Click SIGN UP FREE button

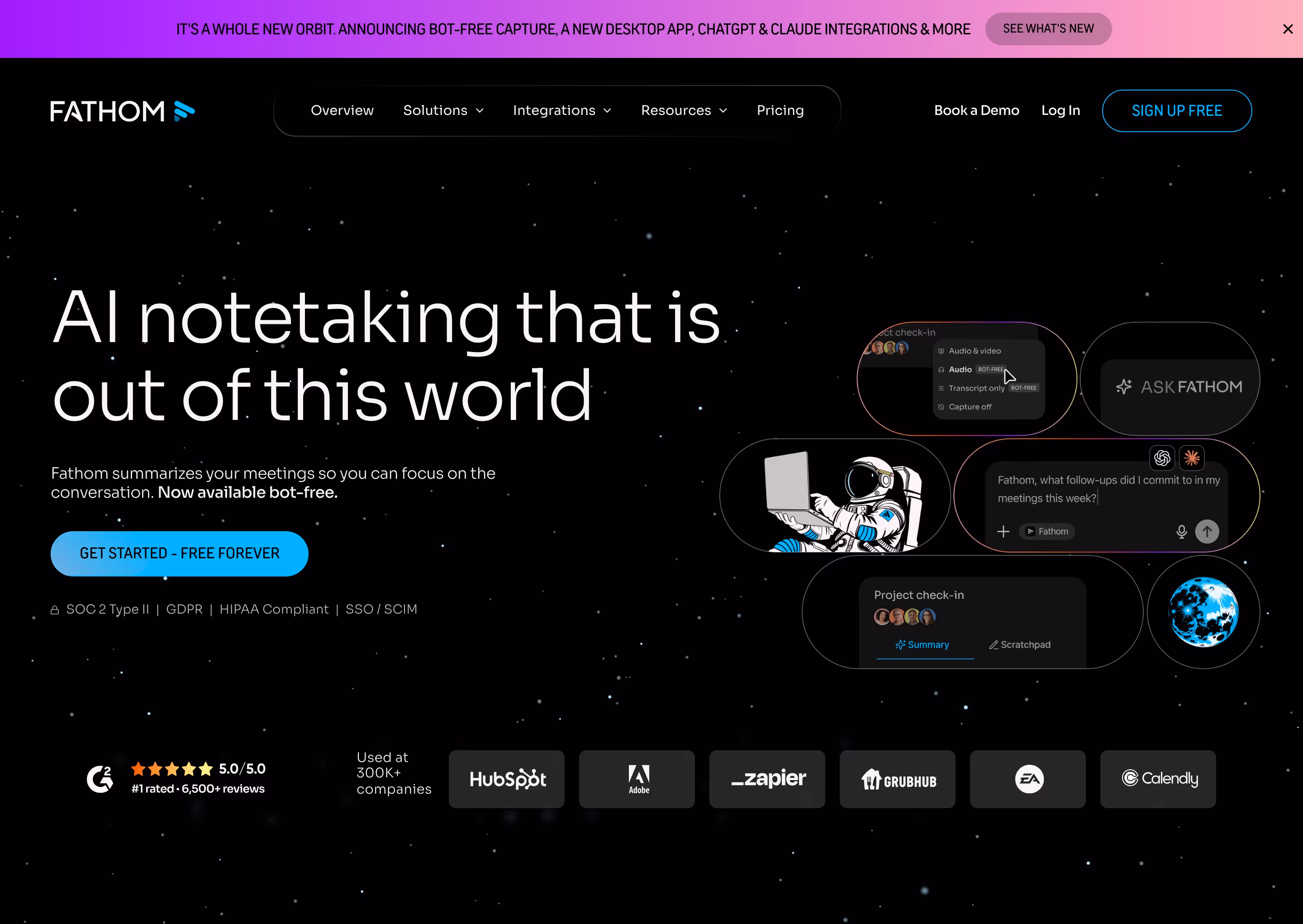(x=1176, y=111)
